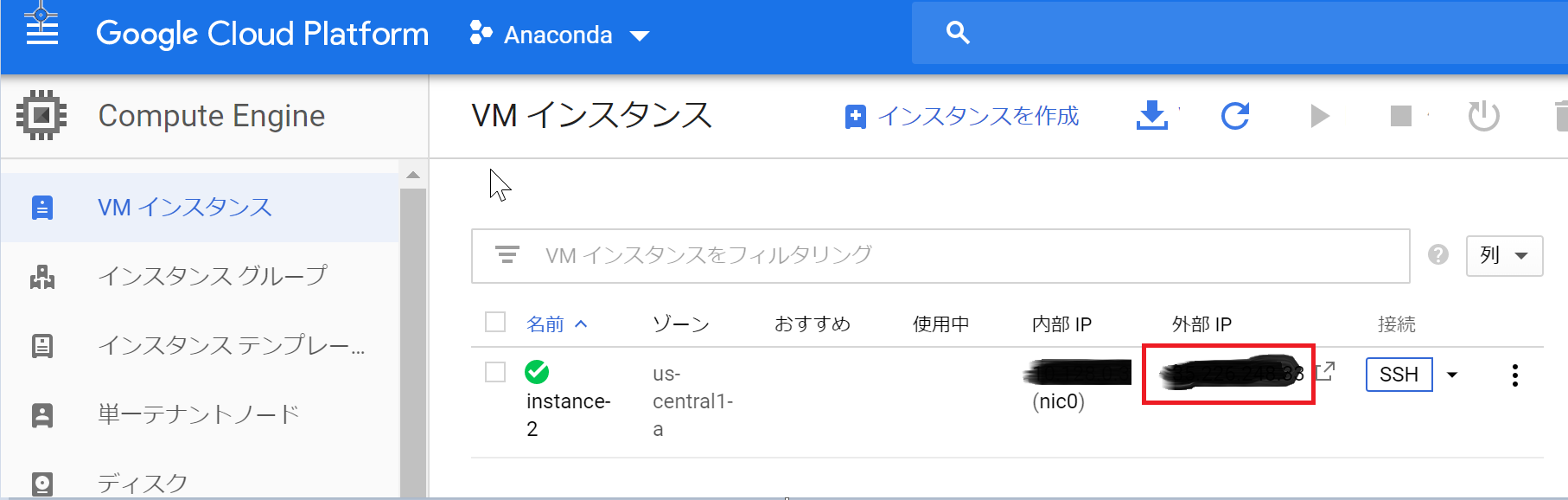This screenshot has width=1568, height=500.
Task: Open the hamburger navigation menu
Action: coord(41,31)
